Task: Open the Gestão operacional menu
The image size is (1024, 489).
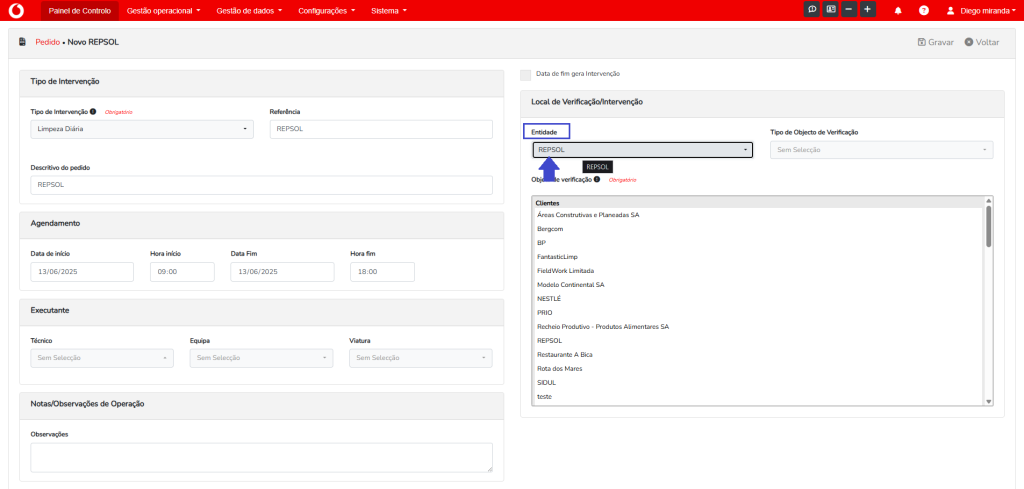Action: 163,10
